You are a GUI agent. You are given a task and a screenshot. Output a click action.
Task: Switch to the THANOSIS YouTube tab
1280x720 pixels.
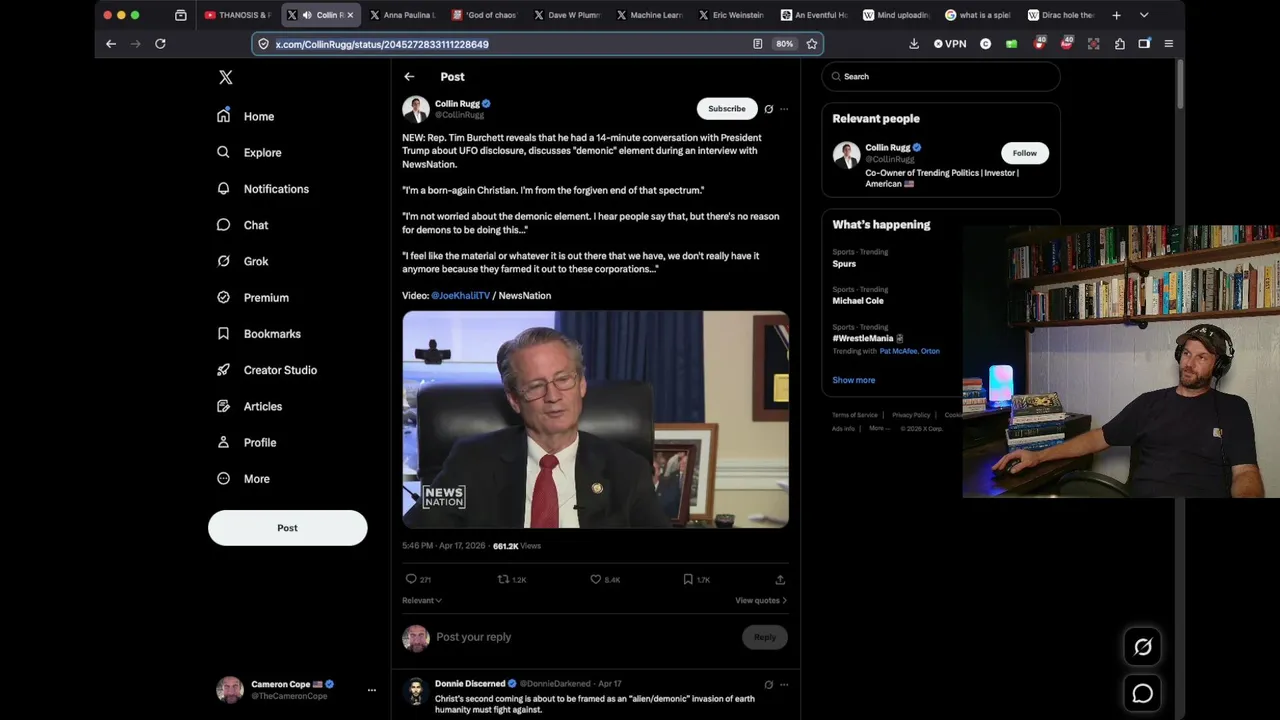[x=237, y=15]
